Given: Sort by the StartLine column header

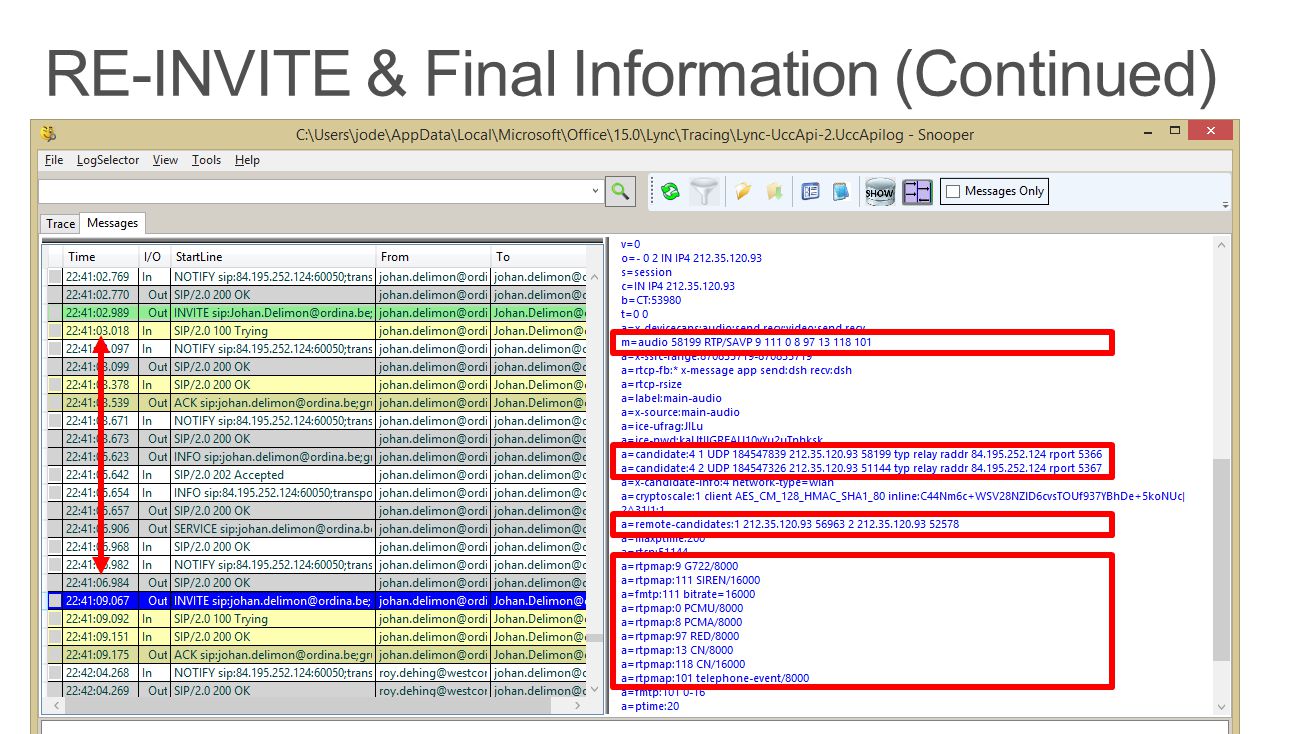Looking at the screenshot, I should pyautogui.click(x=272, y=257).
